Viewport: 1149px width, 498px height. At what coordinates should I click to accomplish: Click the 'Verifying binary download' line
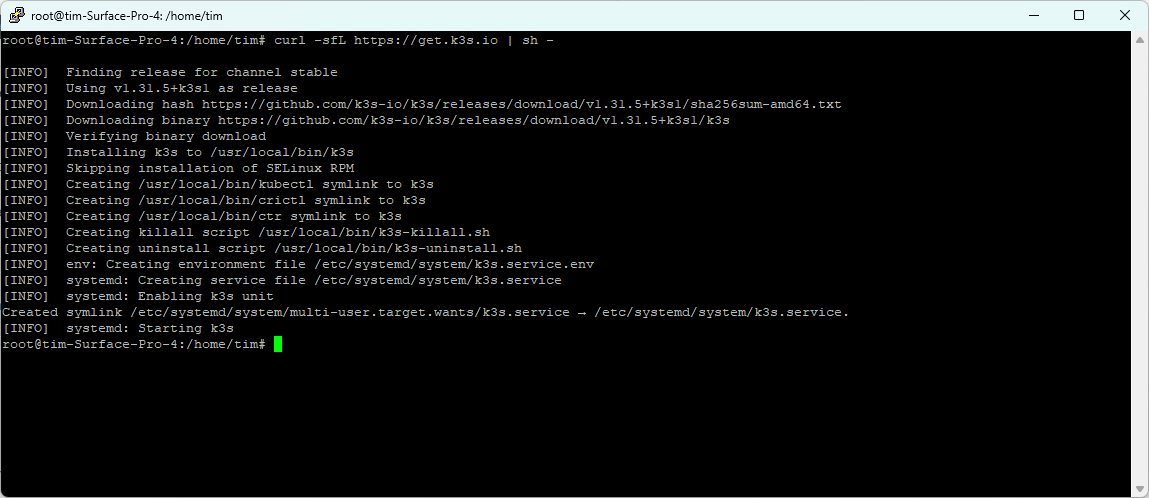click(x=165, y=136)
